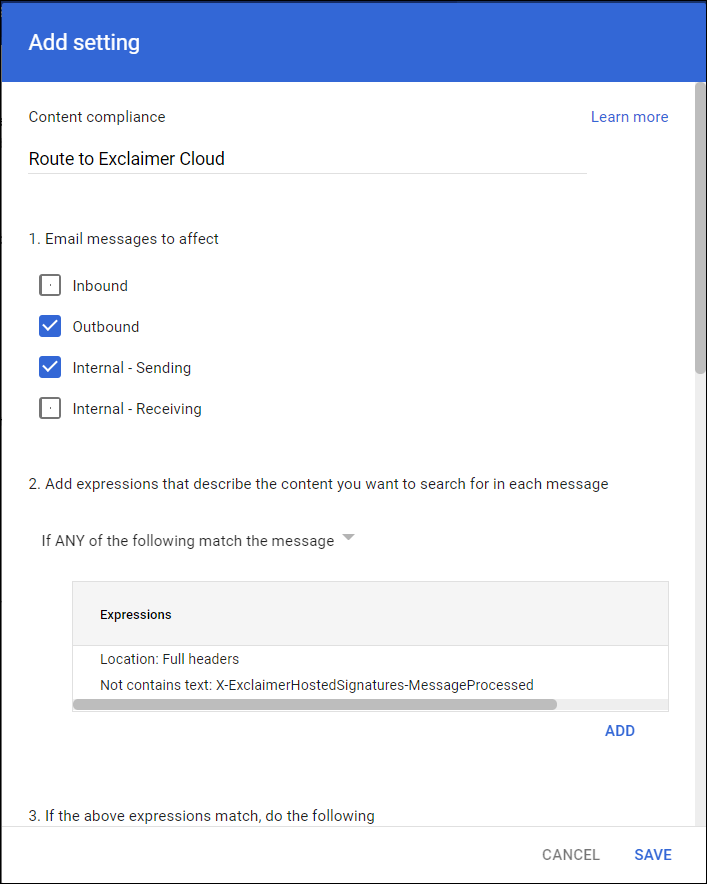The height and width of the screenshot is (884, 707).
Task: Select the 'Location: Full headers' expression line
Action: (169, 659)
